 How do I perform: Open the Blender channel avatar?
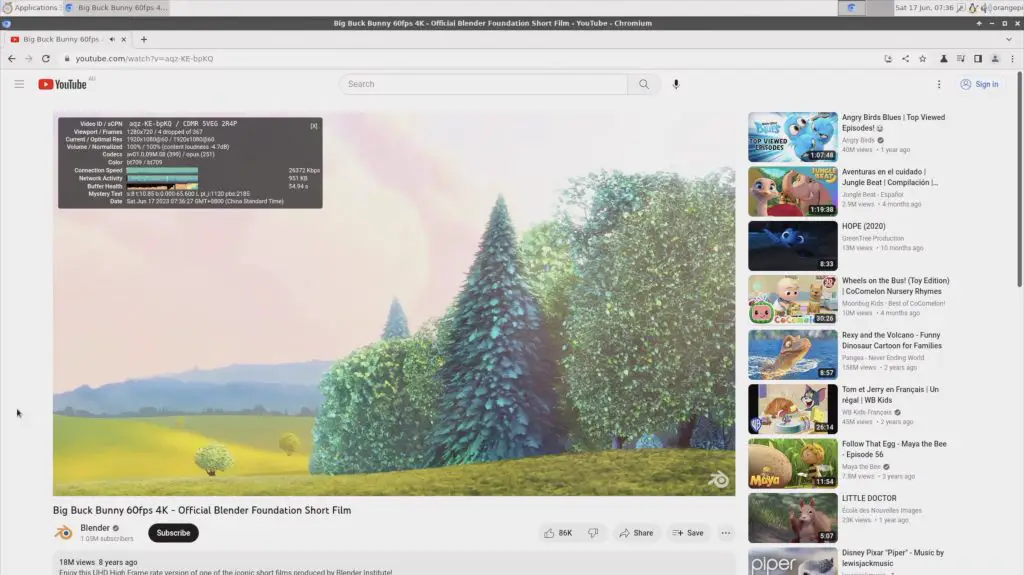(x=63, y=533)
